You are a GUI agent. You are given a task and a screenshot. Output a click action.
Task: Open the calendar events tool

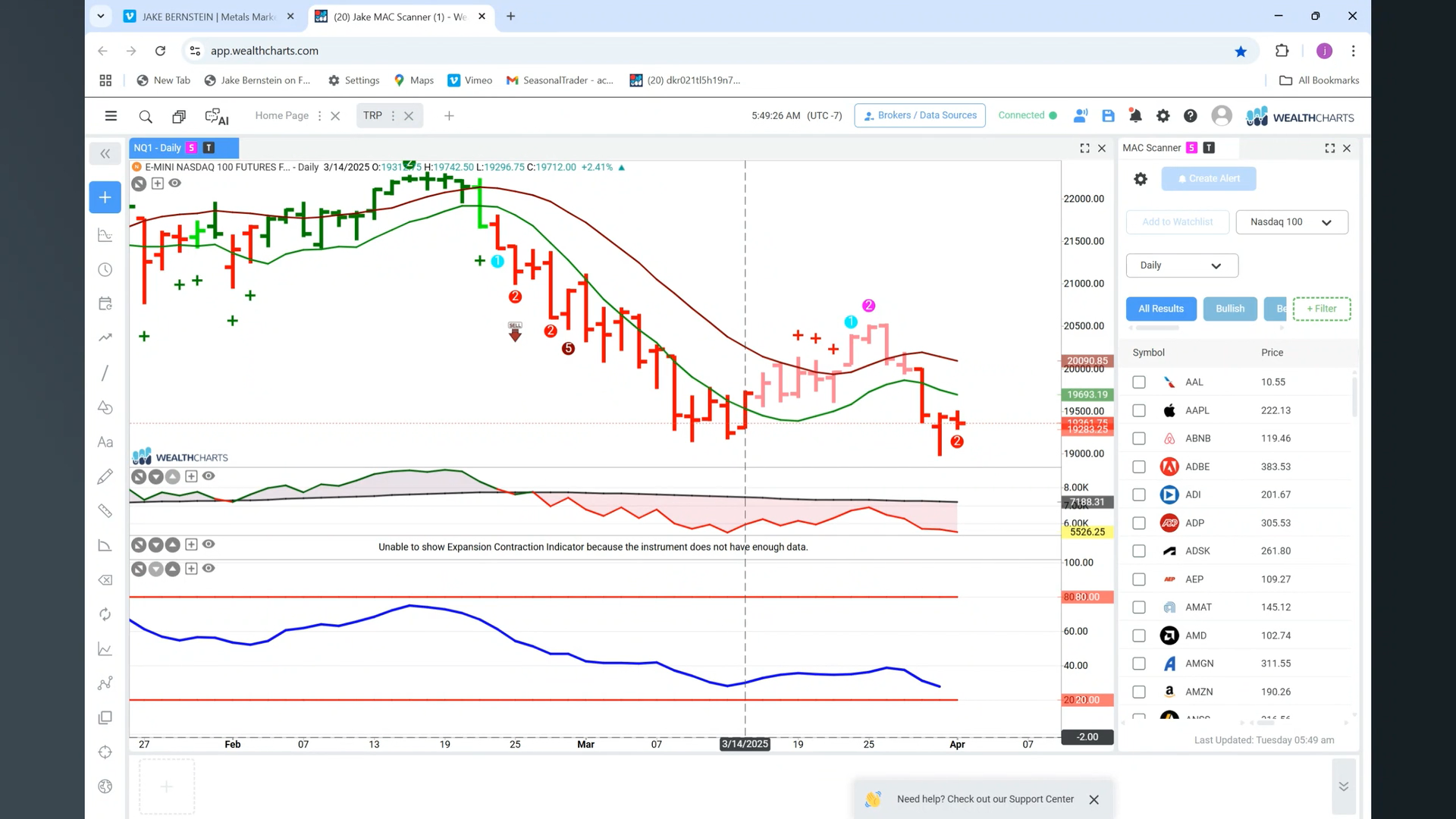105,303
